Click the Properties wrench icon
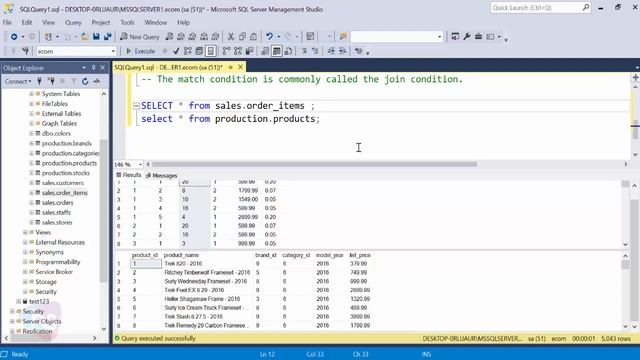The width and height of the screenshot is (640, 360). click(x=467, y=37)
